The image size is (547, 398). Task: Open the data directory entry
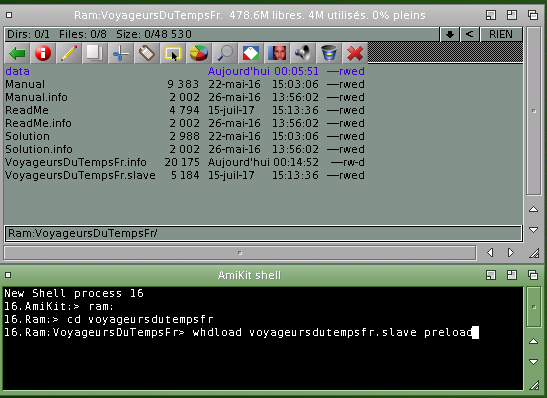coord(185,71)
